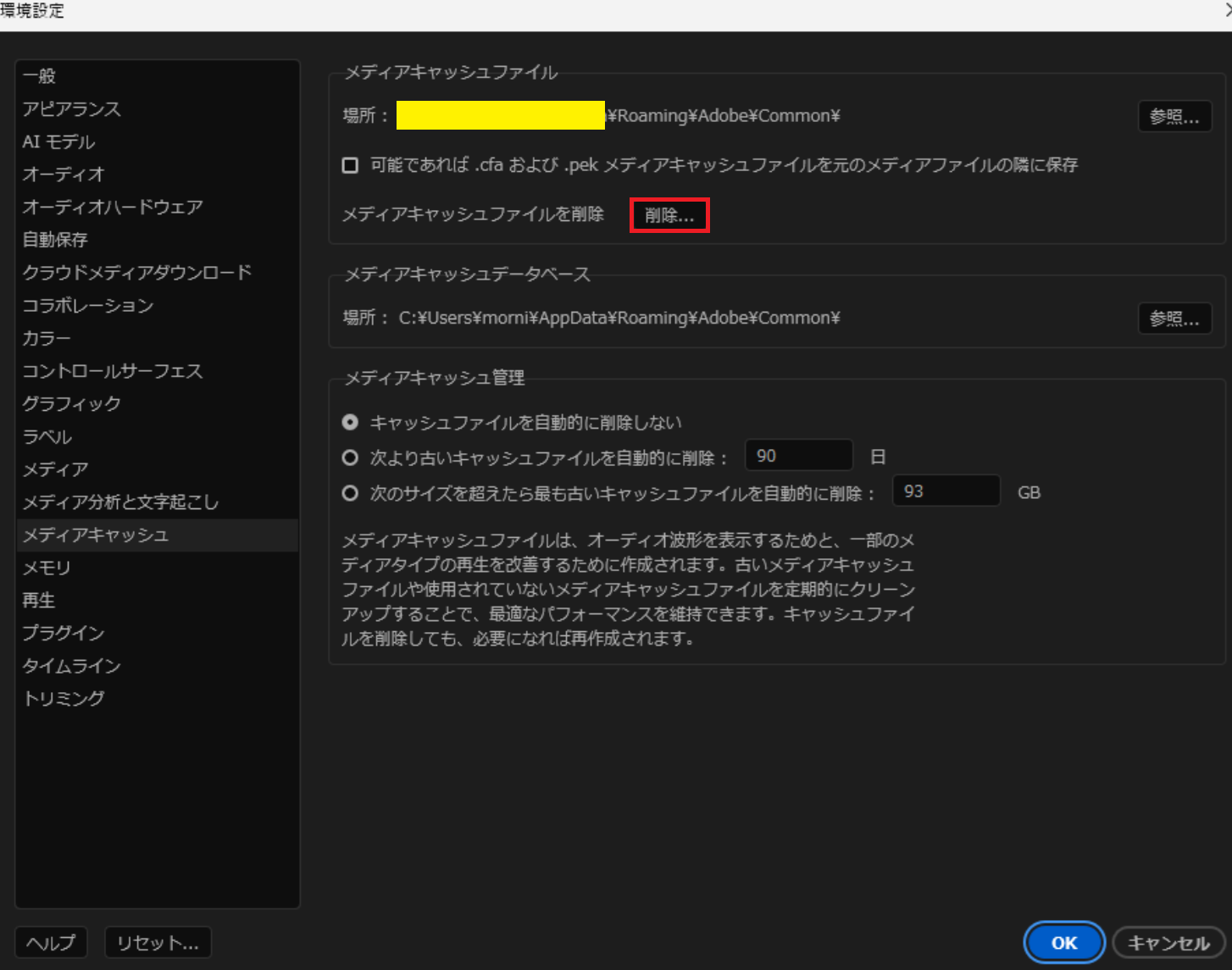
Task: Check the save .cfa and .pek files checkbox
Action: point(350,165)
